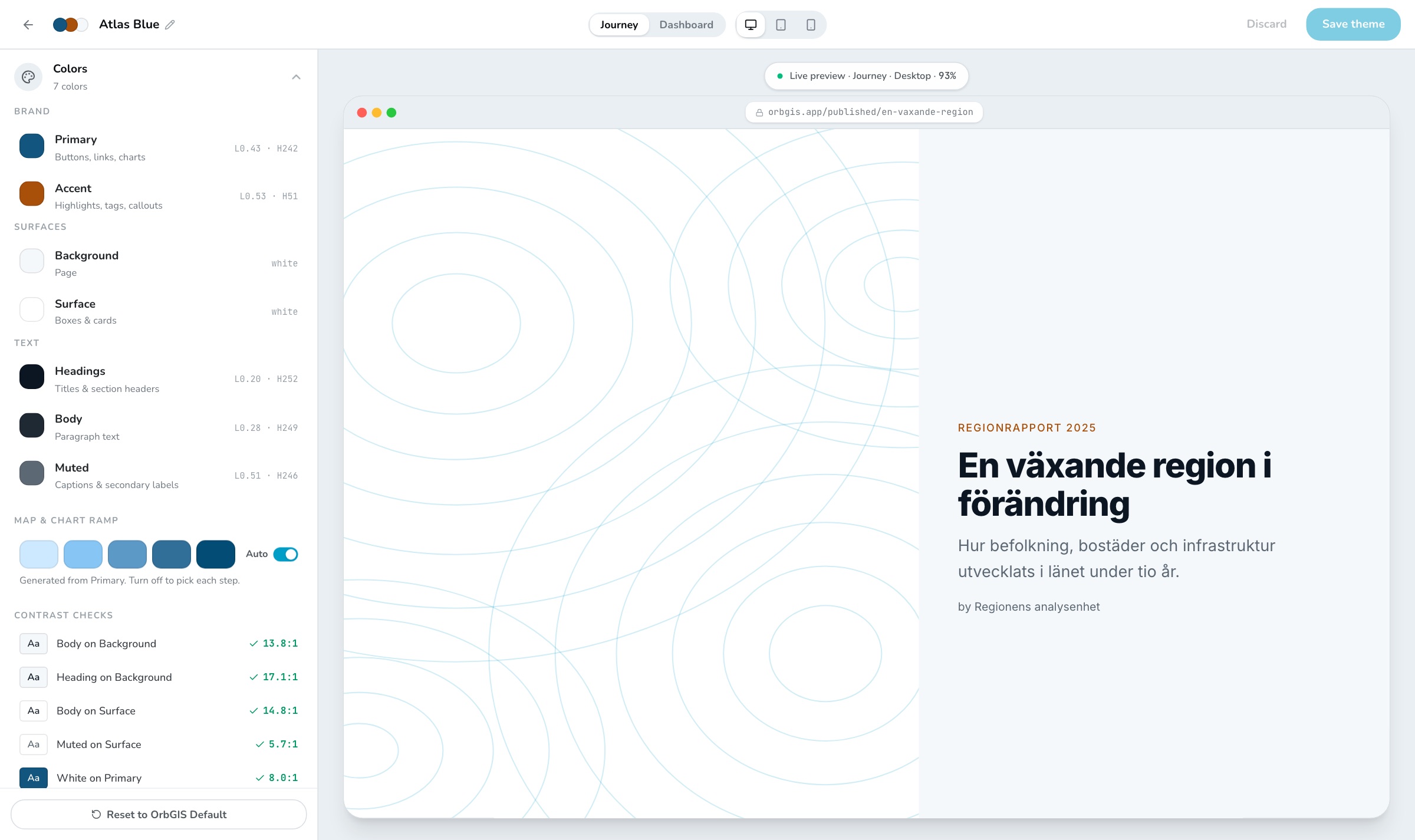Open the Primary color swatch

[32, 146]
